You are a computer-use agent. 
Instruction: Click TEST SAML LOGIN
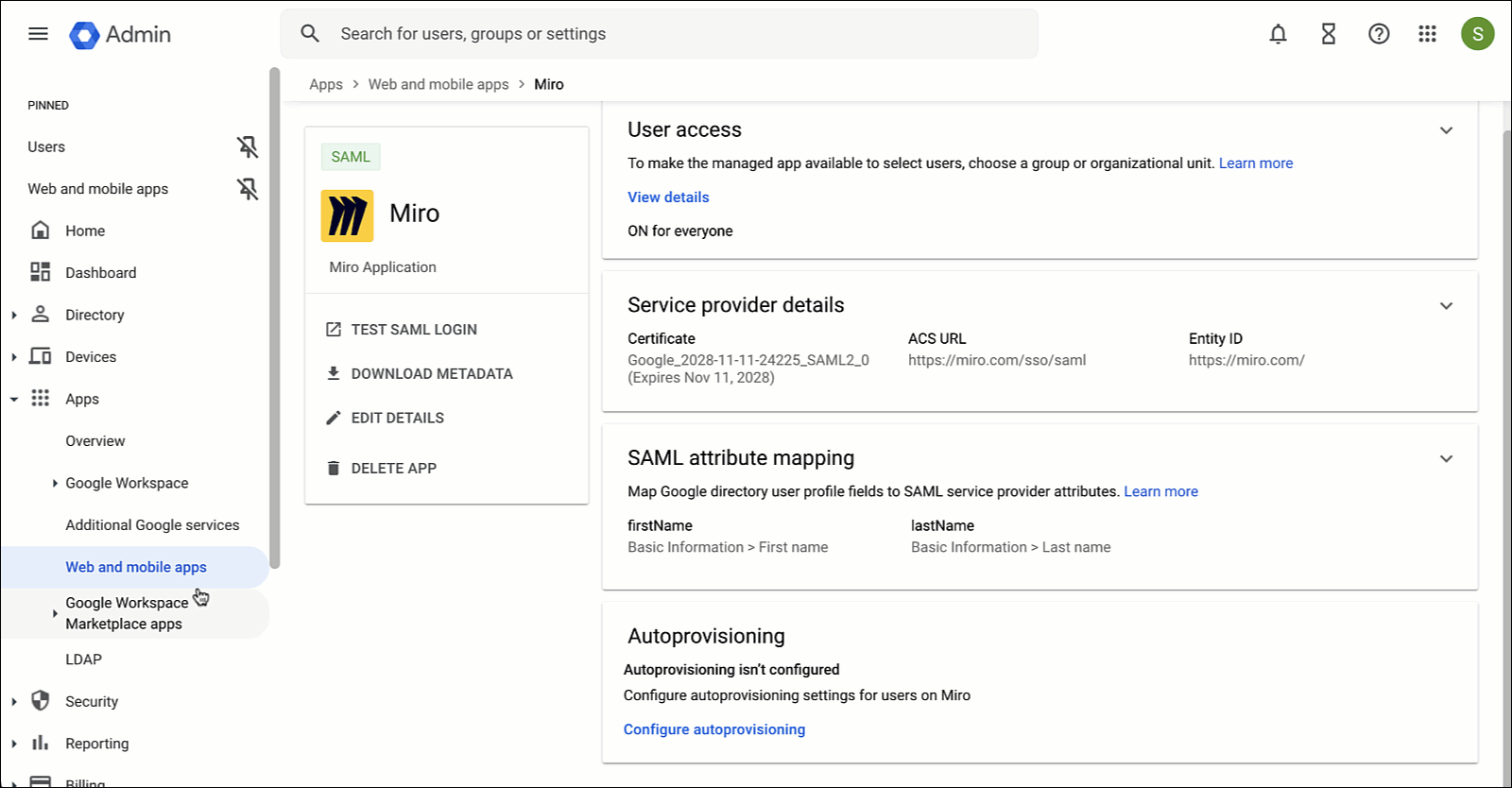click(x=414, y=330)
